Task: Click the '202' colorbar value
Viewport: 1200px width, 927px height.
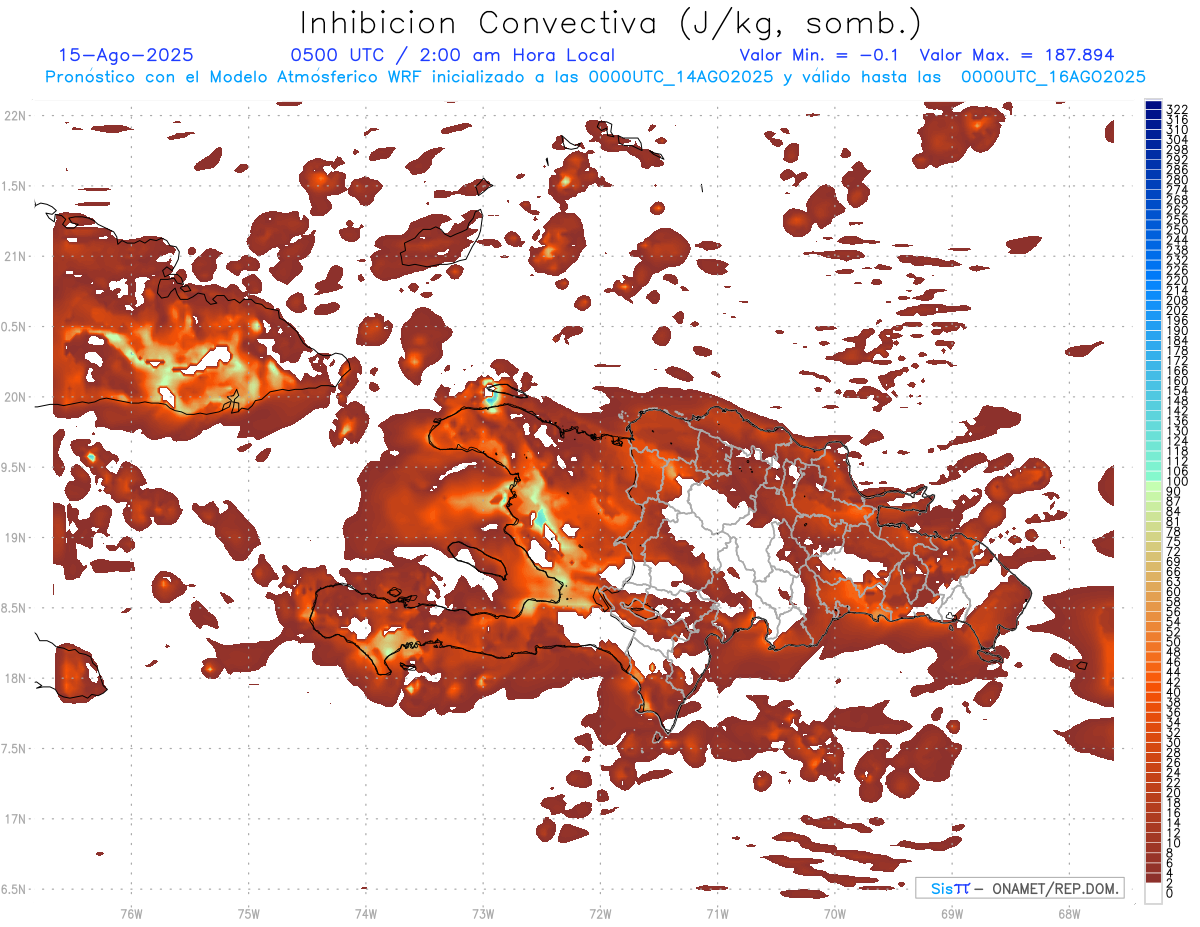Action: [x=1177, y=310]
